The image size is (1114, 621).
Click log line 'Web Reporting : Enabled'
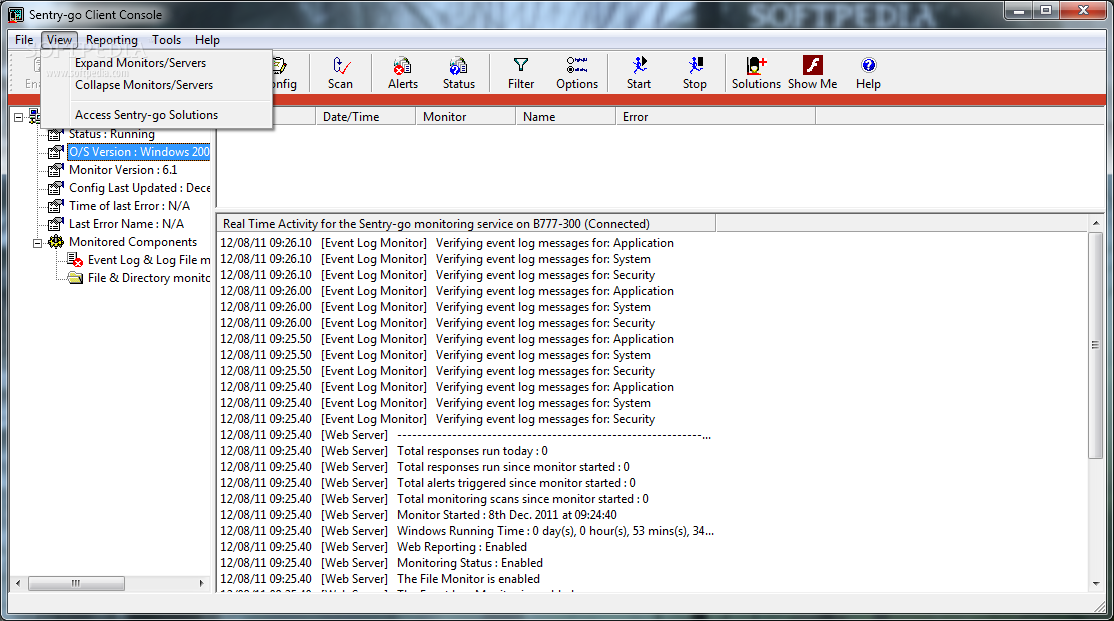coord(462,547)
